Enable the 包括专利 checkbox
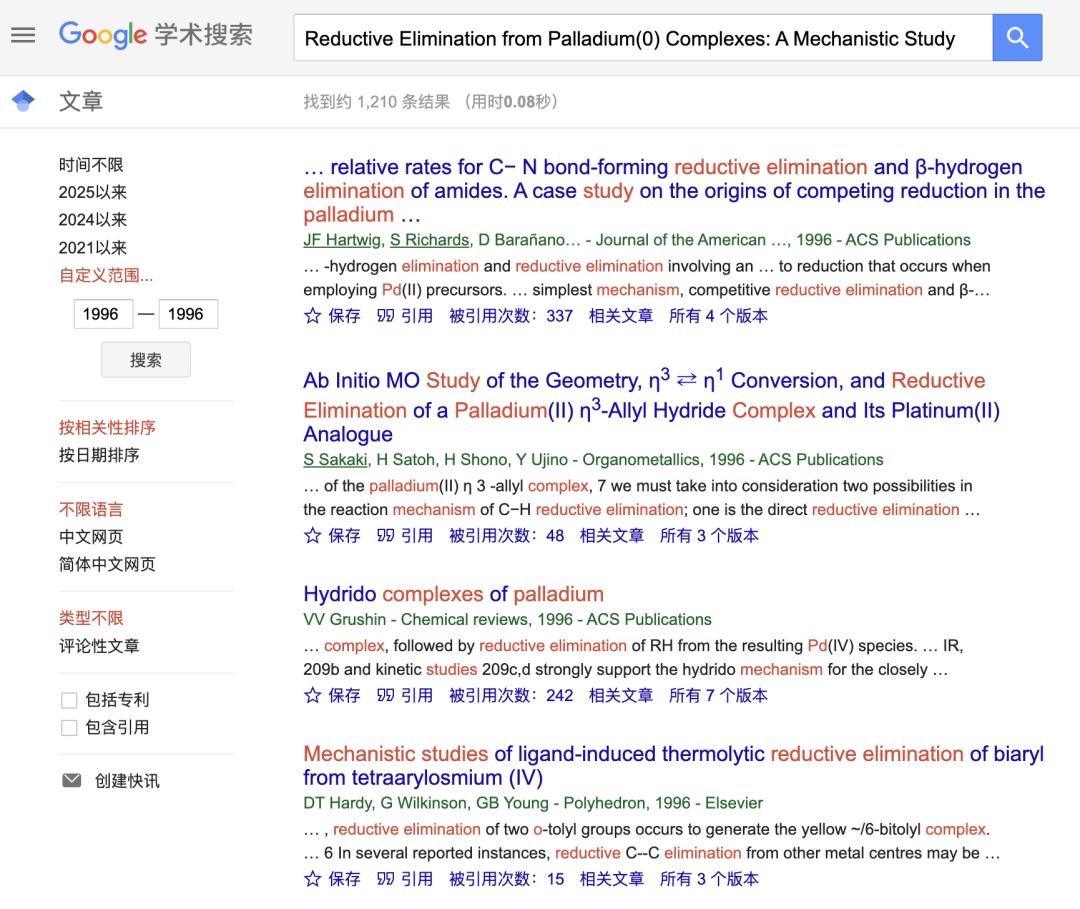Screen dimensions: 1080x909 point(69,700)
